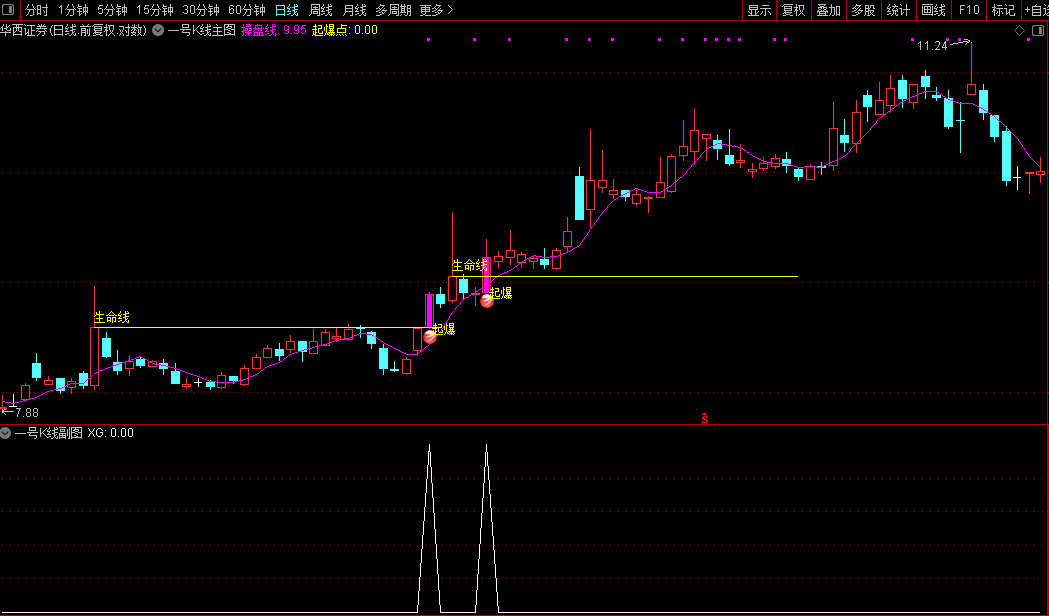
Task: Click the 11.24 high price label
Action: (932, 46)
